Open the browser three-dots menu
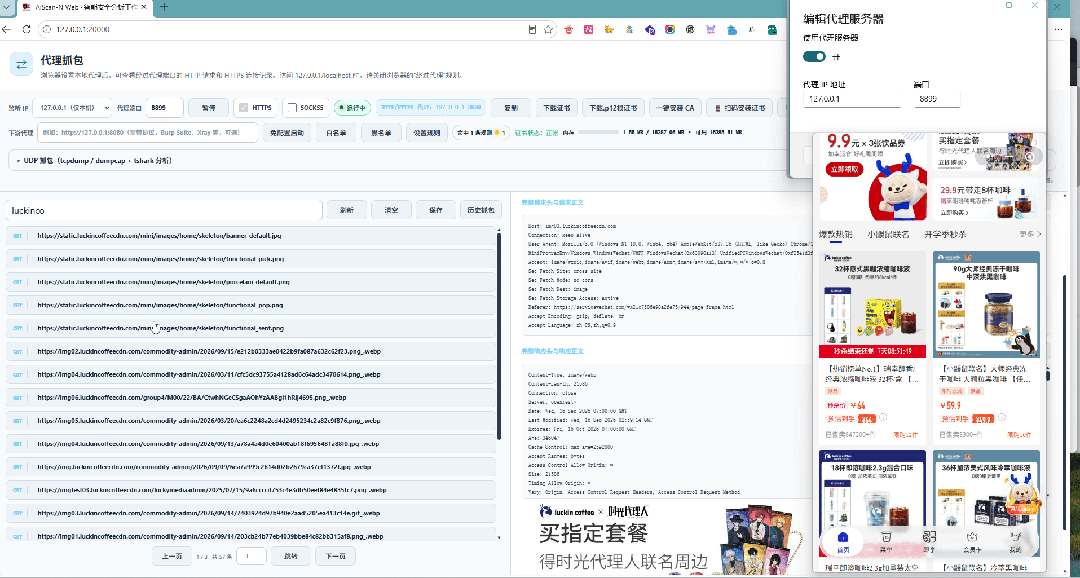 1059,30
